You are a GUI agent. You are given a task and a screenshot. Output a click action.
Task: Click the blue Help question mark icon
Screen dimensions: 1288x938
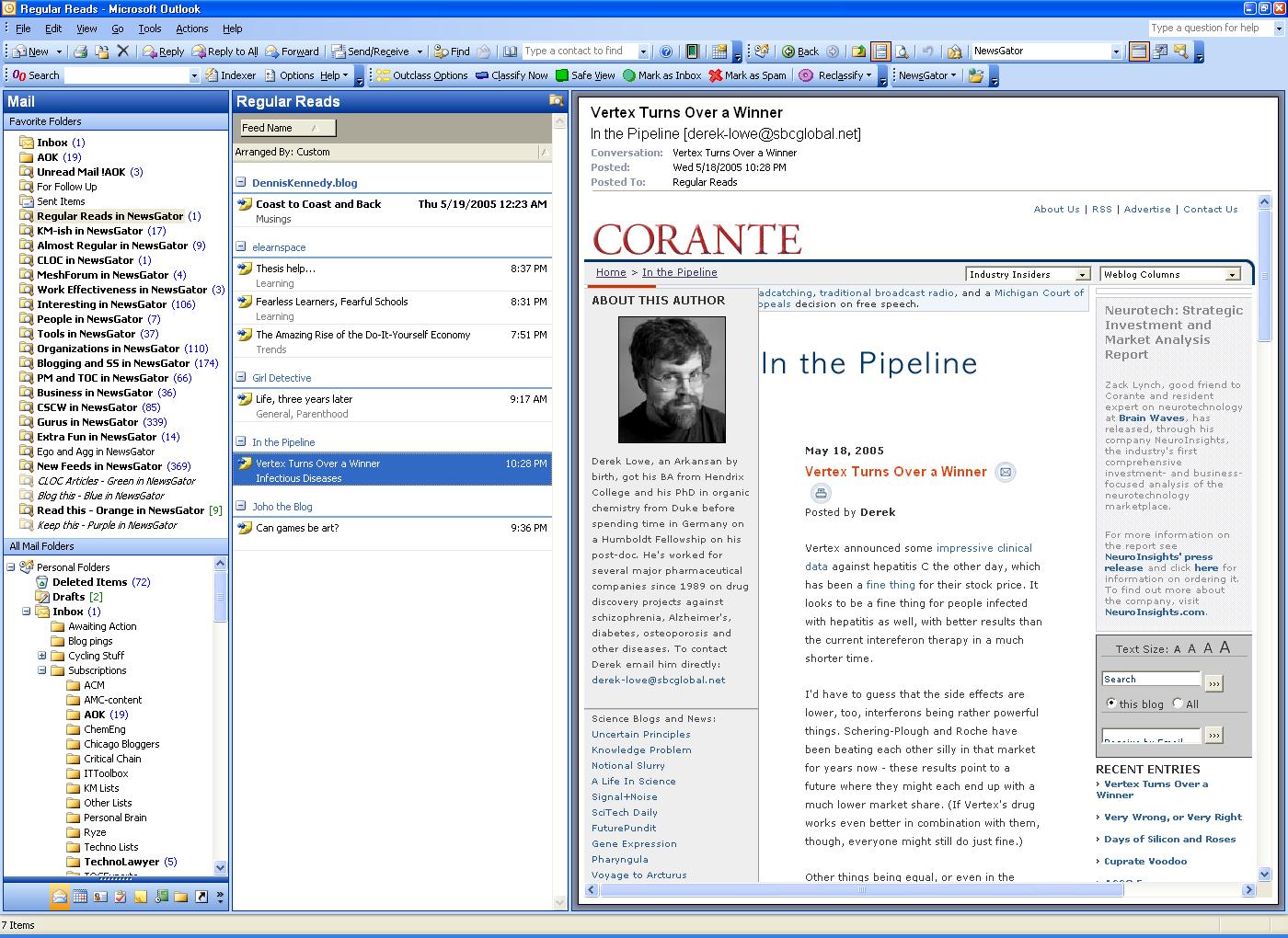pos(667,51)
